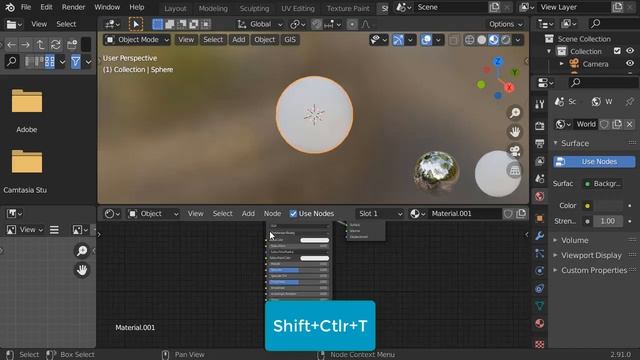Adjust the Strength 1.00 slider
The image size is (640, 360).
(607, 221)
